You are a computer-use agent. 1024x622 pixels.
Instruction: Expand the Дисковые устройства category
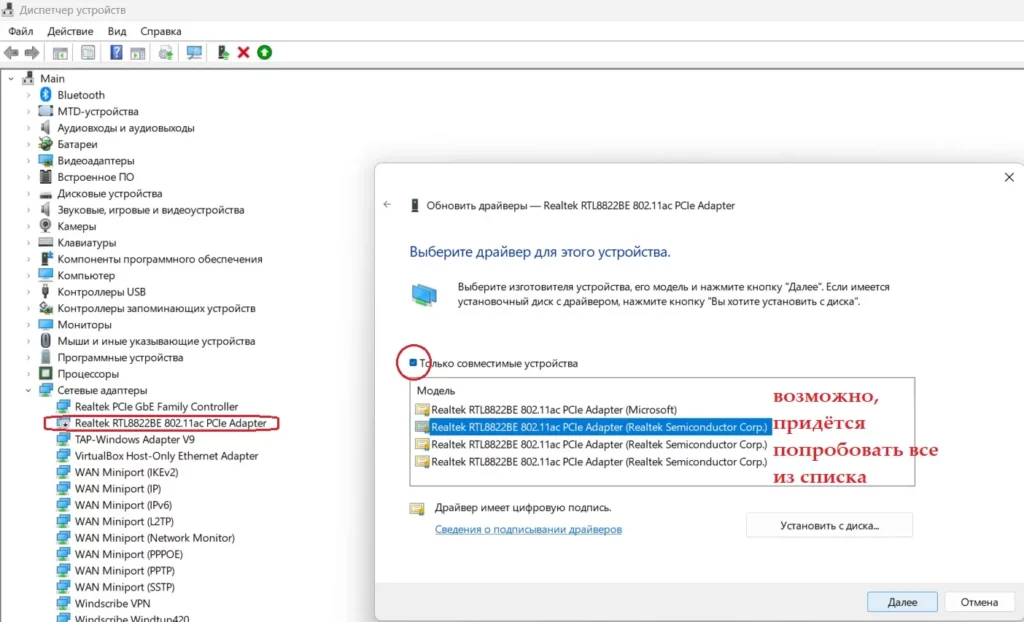coord(28,193)
